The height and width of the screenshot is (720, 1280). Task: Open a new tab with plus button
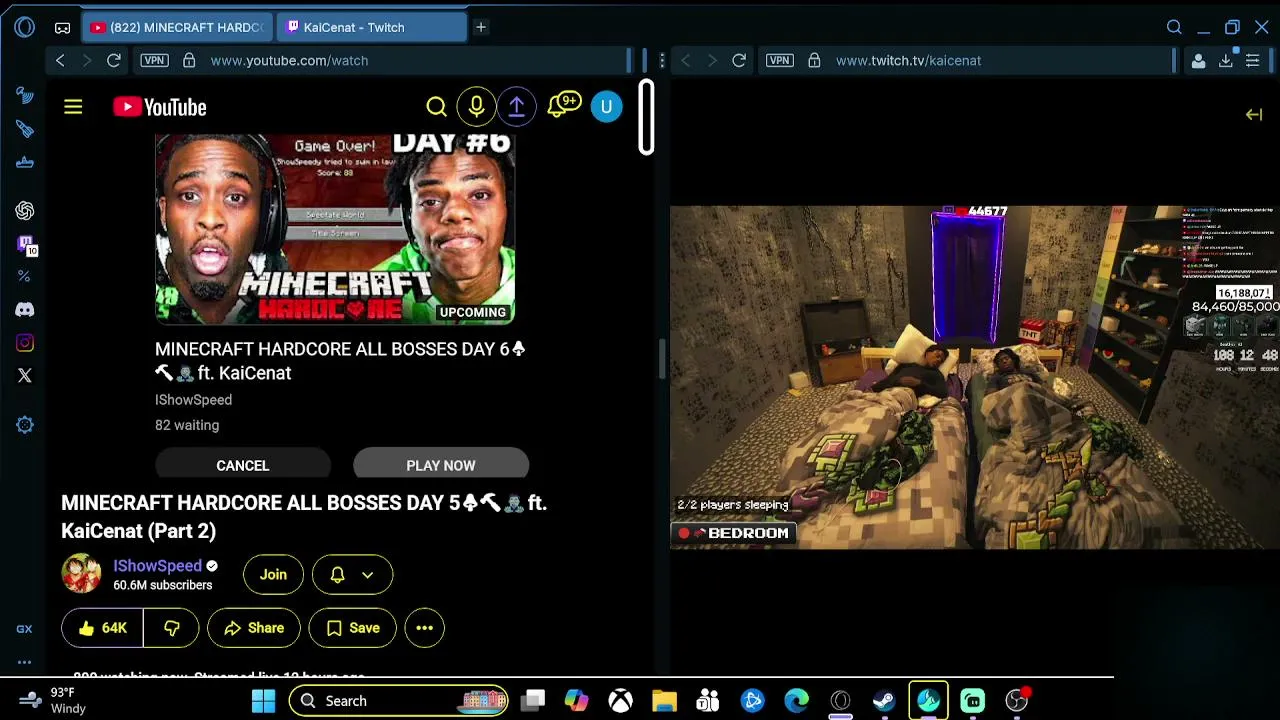(481, 27)
